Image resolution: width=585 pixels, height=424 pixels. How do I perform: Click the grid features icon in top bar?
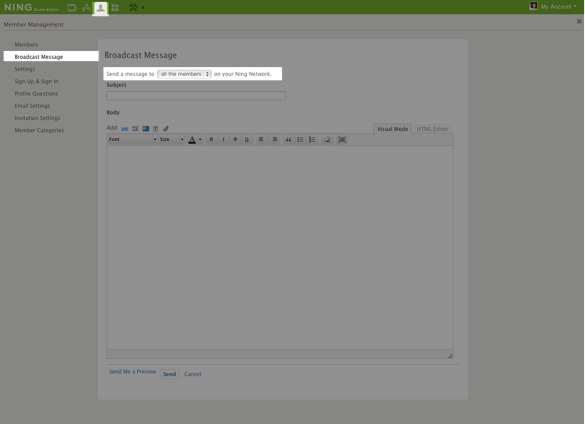pyautogui.click(x=115, y=7)
